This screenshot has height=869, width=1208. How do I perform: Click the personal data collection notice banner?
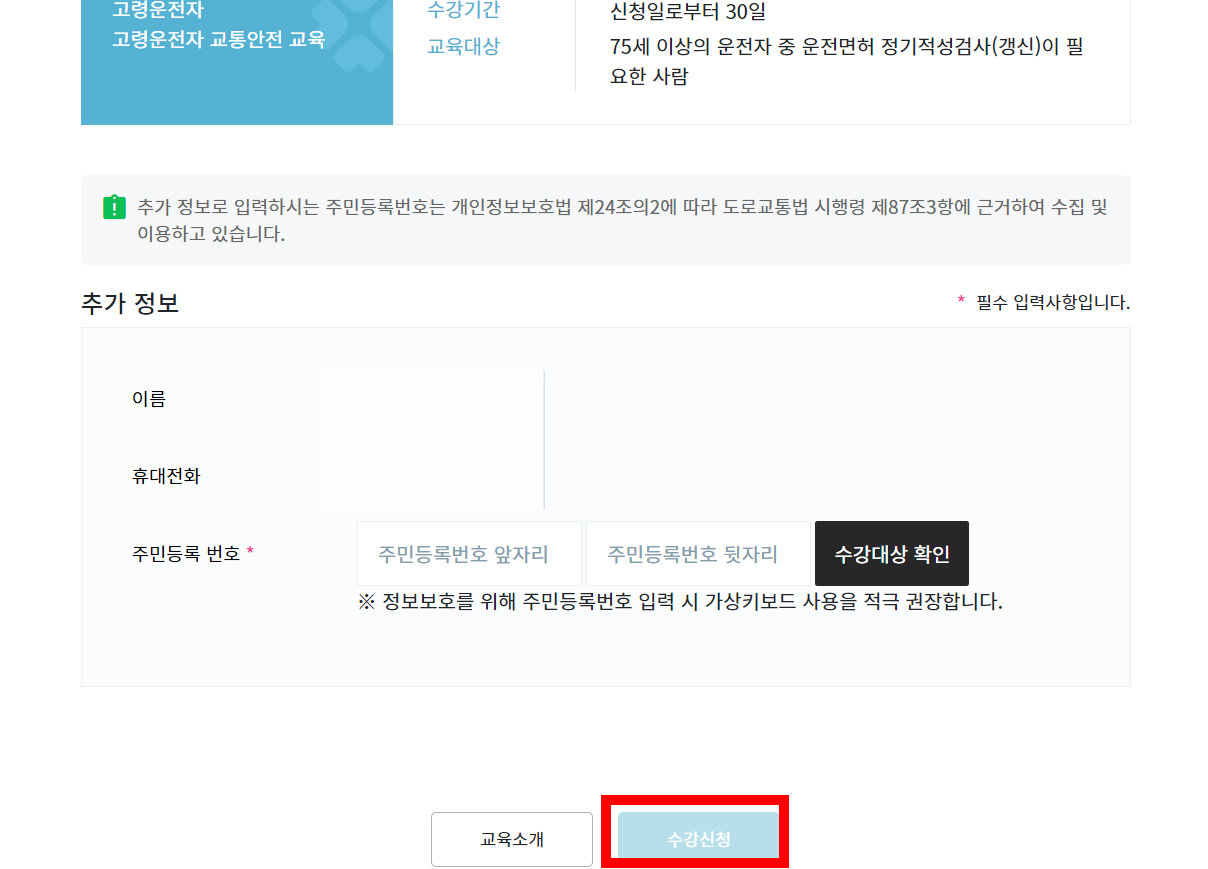coord(605,220)
